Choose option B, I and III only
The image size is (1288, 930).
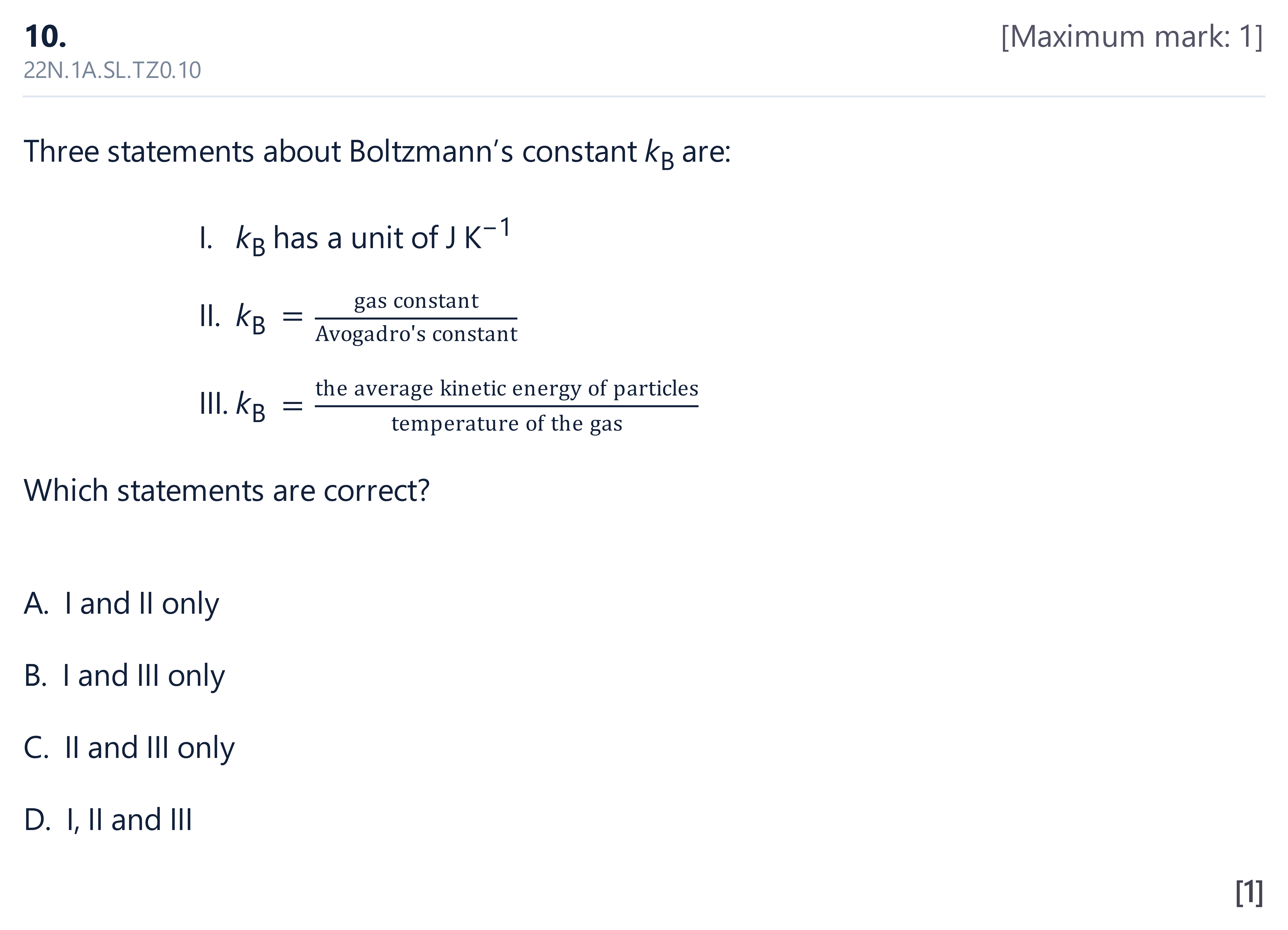click(124, 676)
